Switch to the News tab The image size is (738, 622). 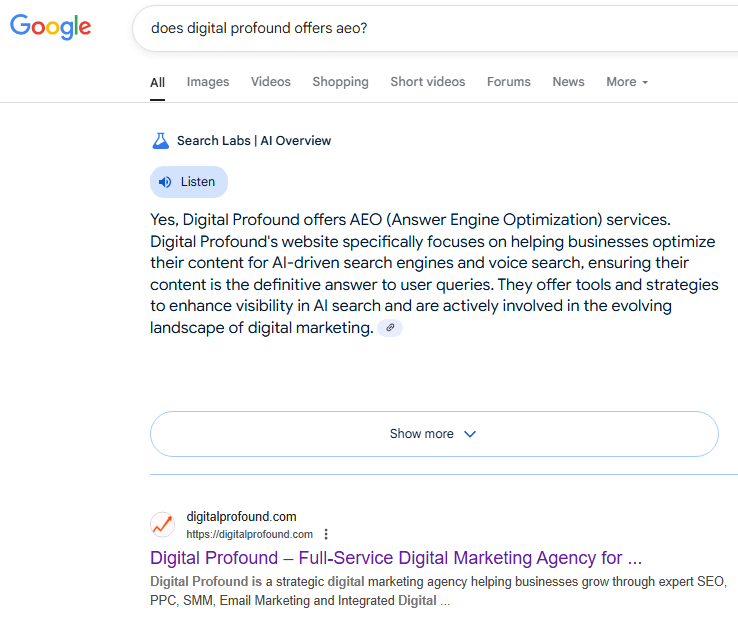(x=569, y=82)
